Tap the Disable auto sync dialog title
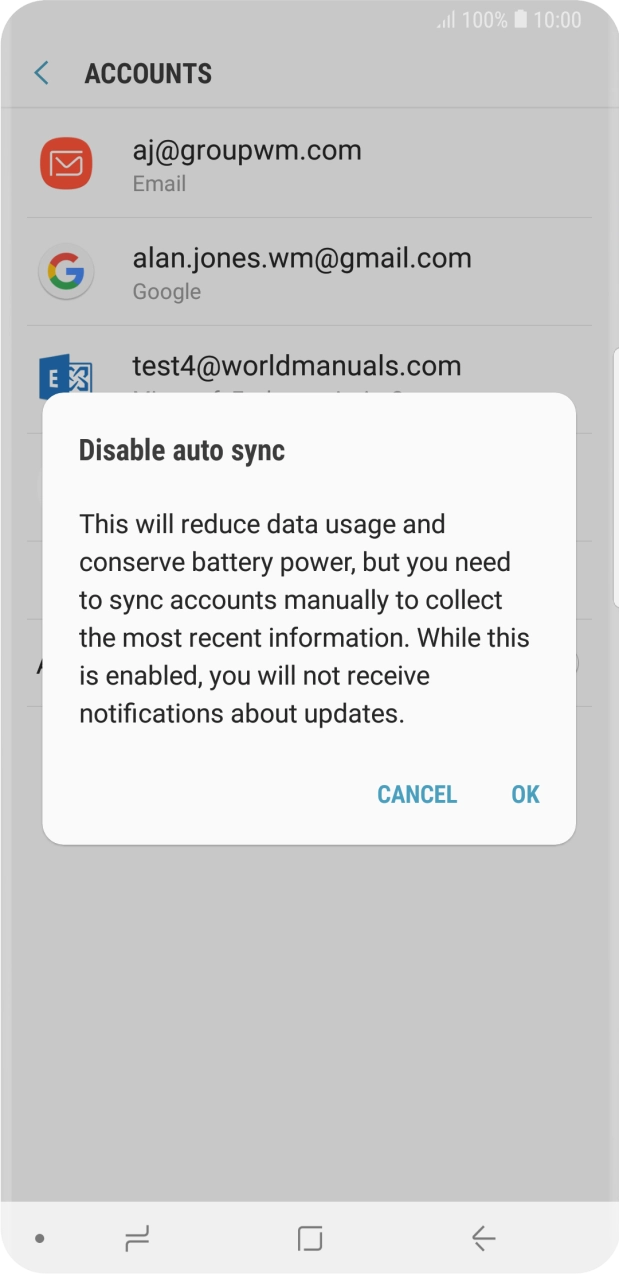 pos(182,450)
